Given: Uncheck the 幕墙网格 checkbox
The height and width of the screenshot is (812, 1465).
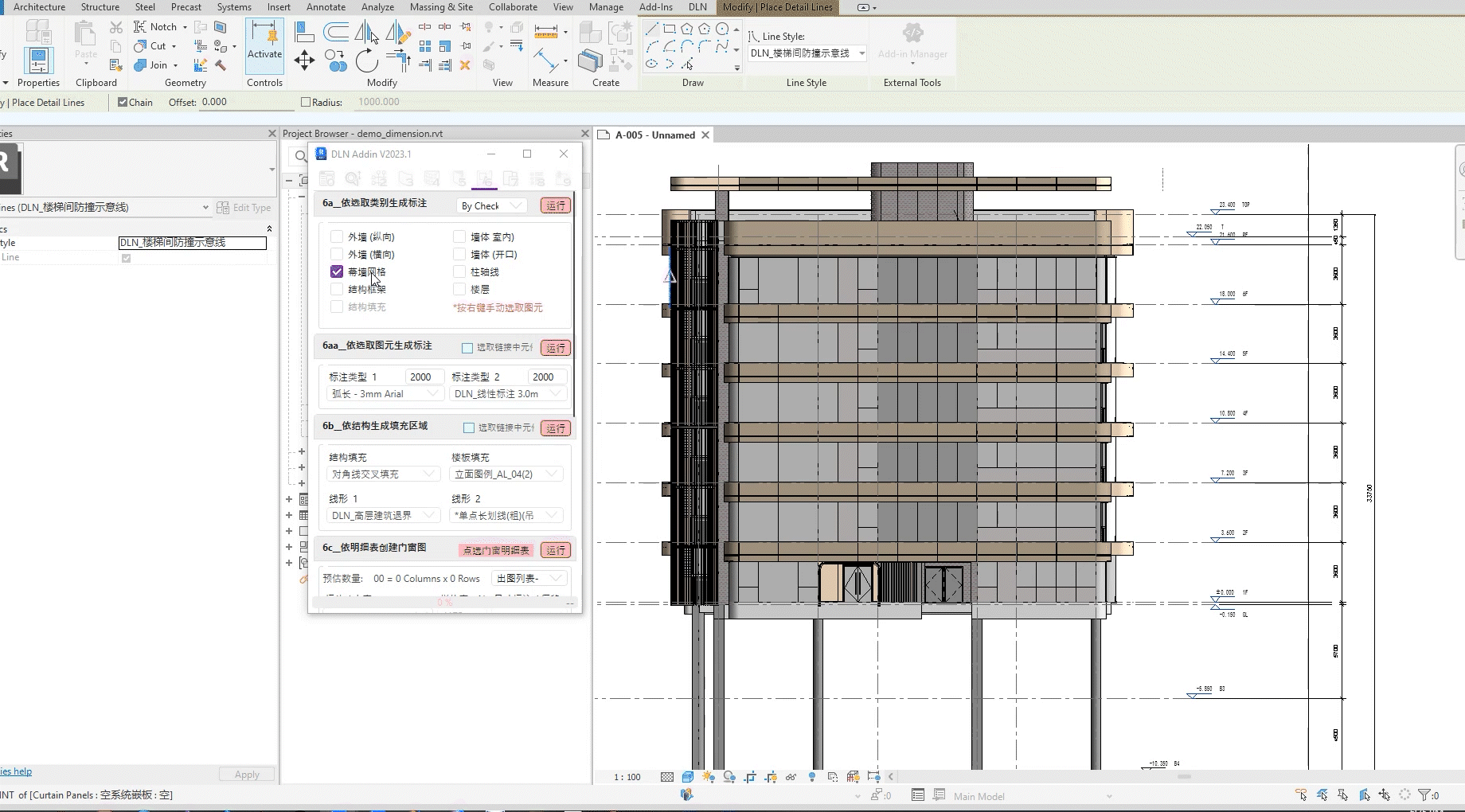Looking at the screenshot, I should [337, 271].
